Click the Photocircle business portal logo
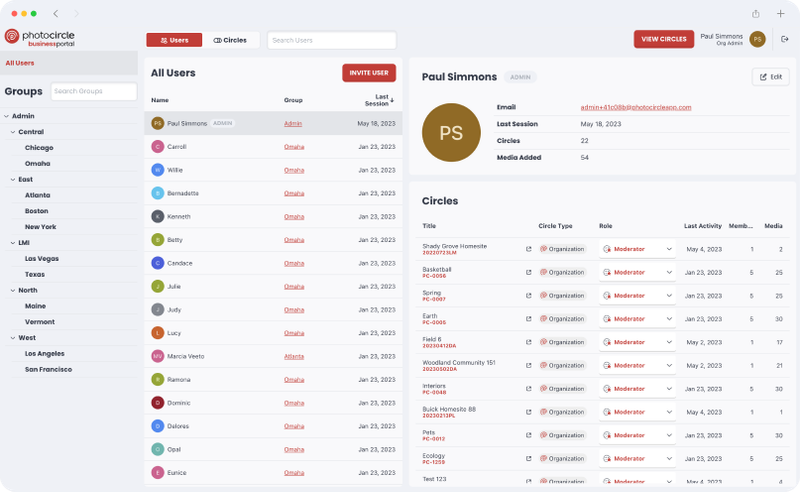The height and width of the screenshot is (492, 800). click(x=39, y=37)
